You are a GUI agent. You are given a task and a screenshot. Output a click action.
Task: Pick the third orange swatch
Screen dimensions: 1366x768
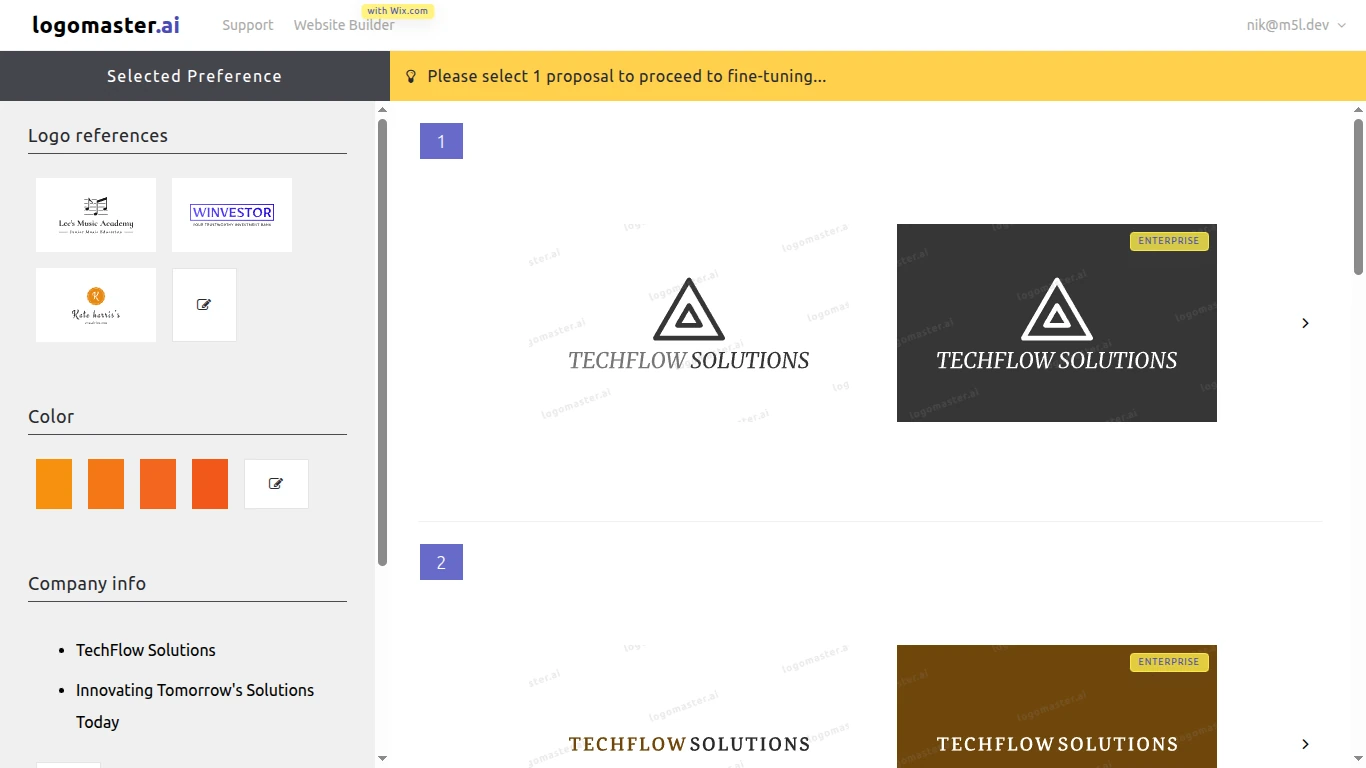158,484
